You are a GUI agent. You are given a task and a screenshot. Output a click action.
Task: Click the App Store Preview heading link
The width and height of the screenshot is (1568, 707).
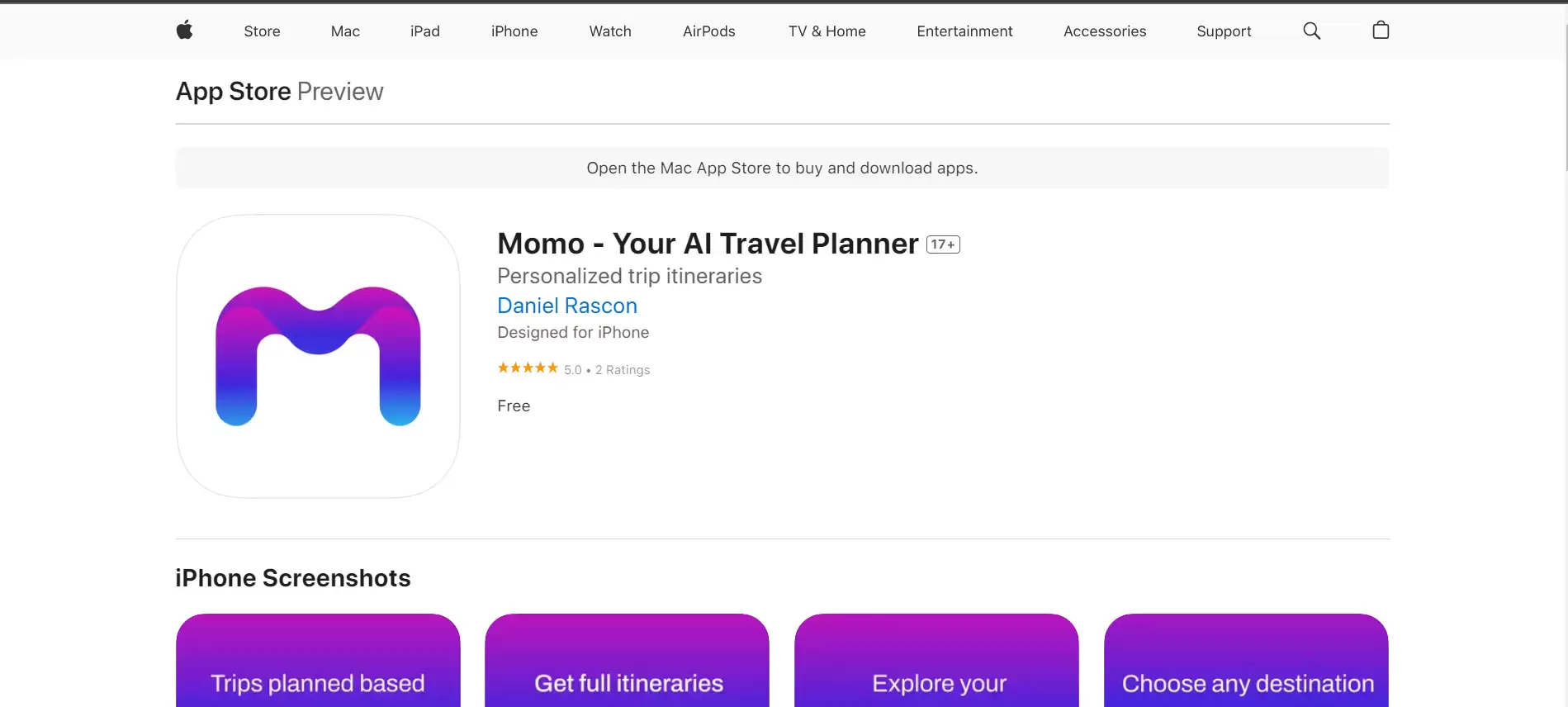pos(232,91)
